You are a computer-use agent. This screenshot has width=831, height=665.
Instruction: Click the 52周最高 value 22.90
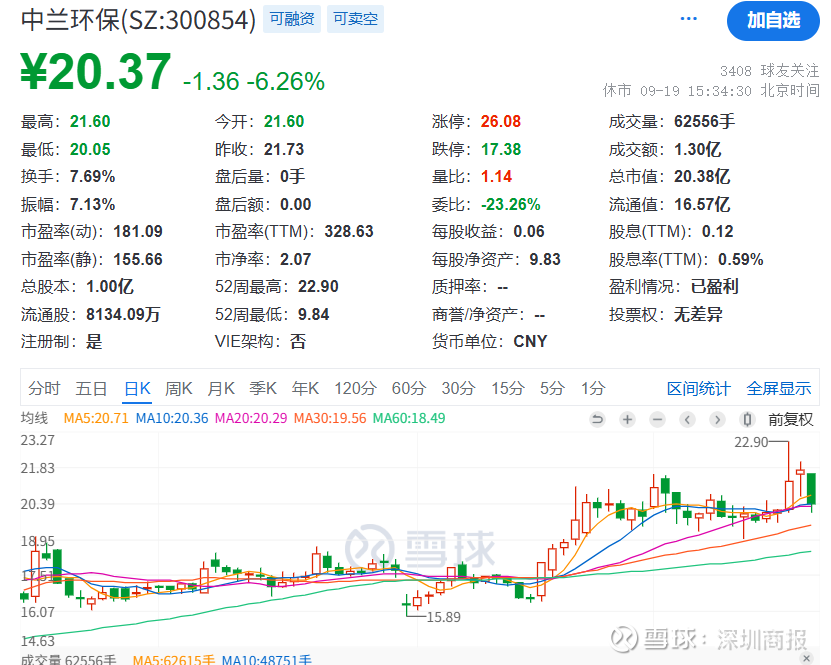(x=318, y=287)
